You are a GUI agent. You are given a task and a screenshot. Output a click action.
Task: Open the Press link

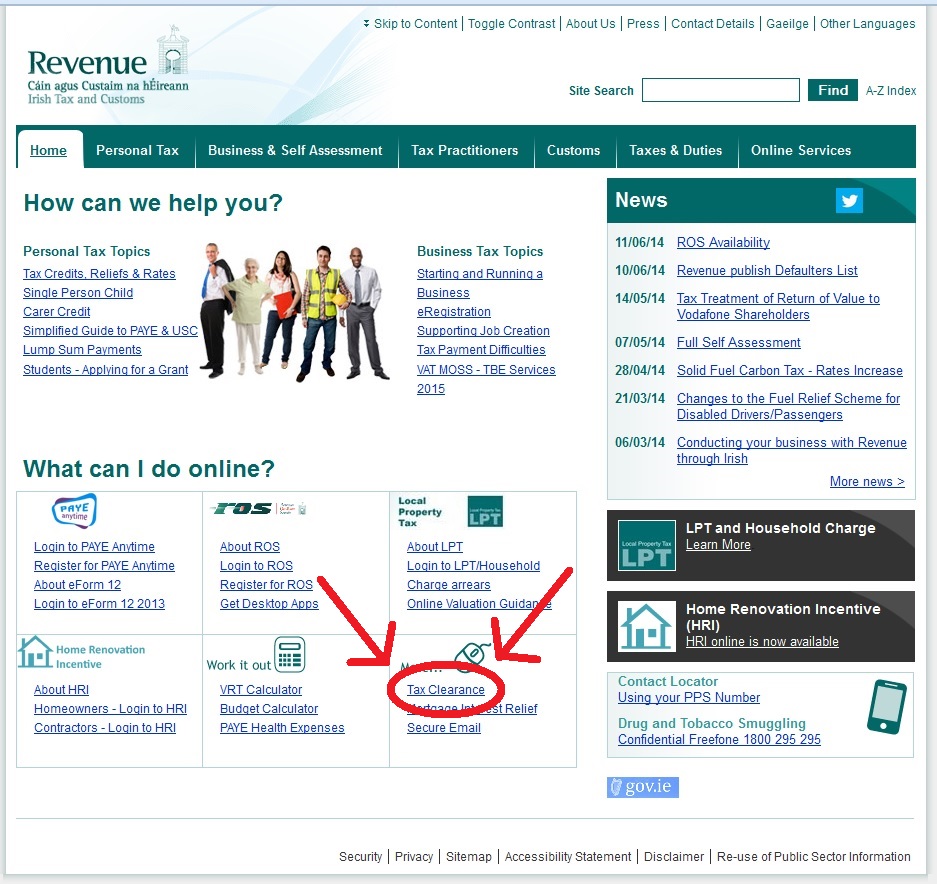point(643,24)
